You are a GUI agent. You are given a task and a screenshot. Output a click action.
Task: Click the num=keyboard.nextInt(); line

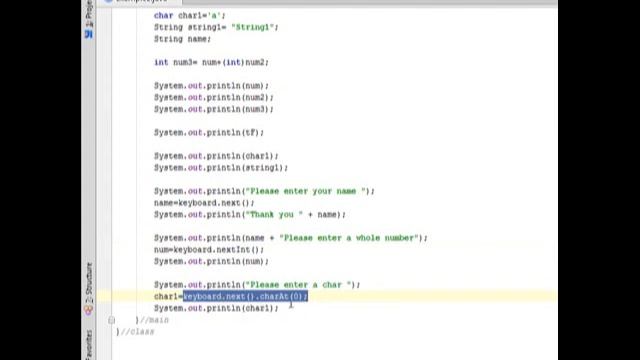209,250
